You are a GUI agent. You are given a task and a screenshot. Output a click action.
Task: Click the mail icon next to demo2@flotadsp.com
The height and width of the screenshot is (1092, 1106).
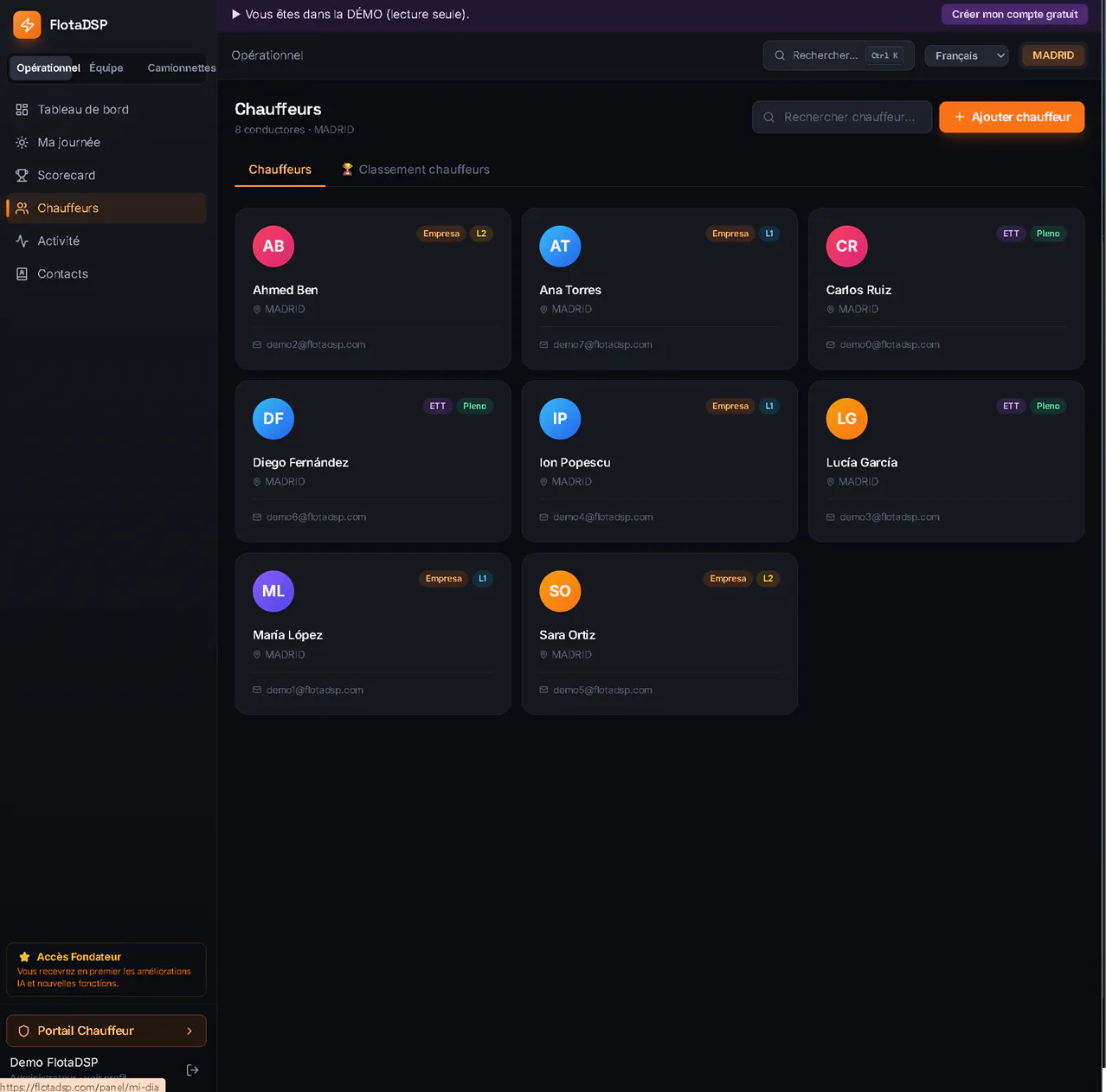pos(257,344)
